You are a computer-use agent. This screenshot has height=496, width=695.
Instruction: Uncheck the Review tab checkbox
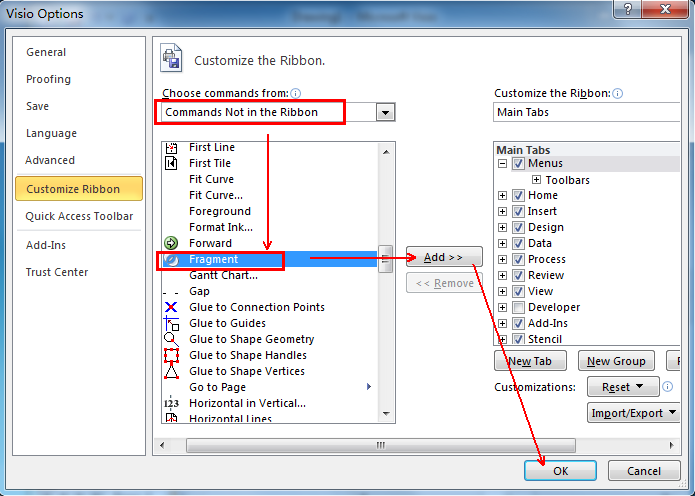coord(518,275)
